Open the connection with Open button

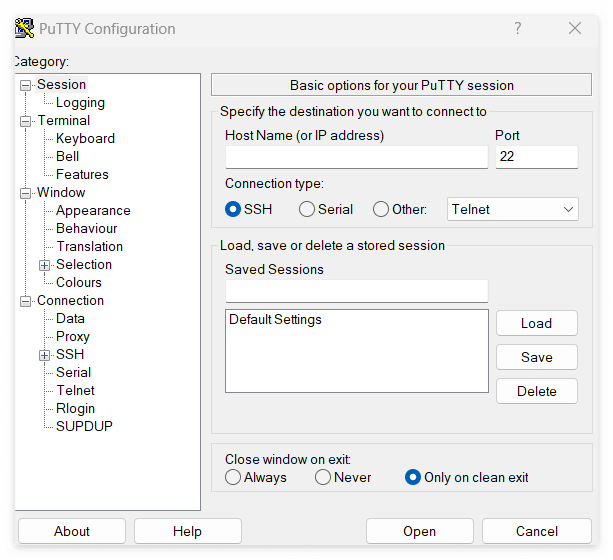click(419, 531)
